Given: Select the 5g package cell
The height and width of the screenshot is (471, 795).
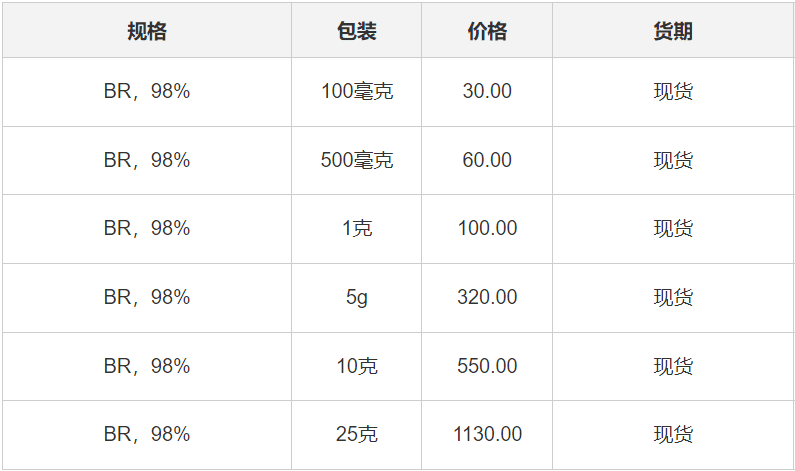Looking at the screenshot, I should point(356,297).
